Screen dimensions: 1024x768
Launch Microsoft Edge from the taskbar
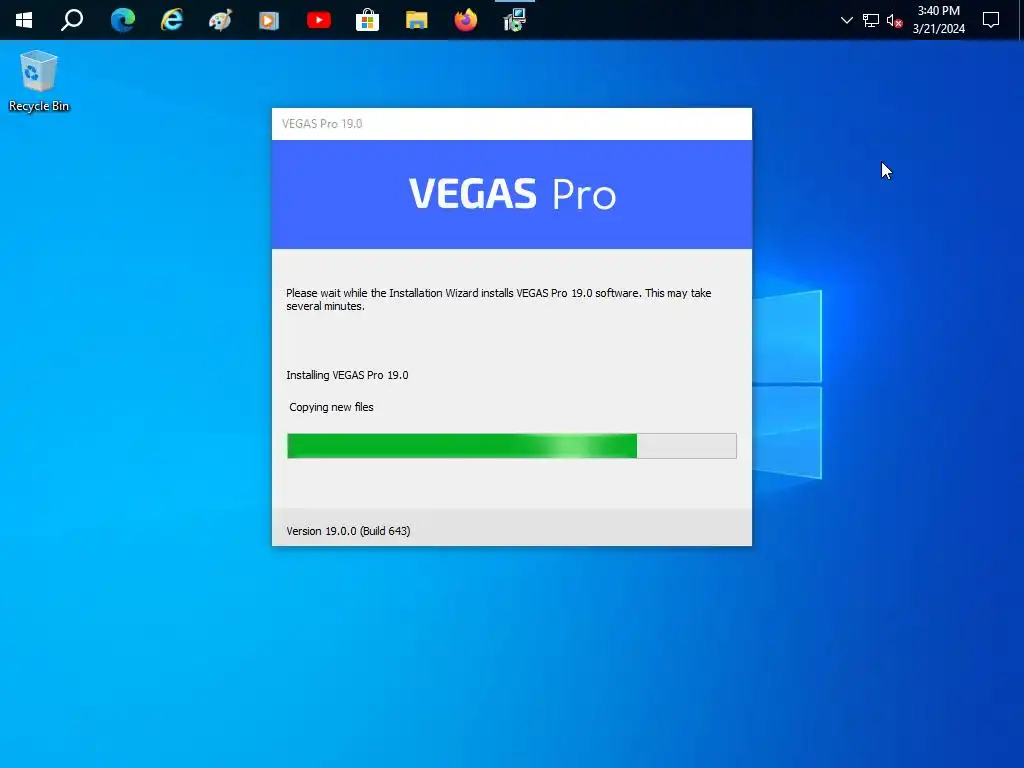pos(122,20)
